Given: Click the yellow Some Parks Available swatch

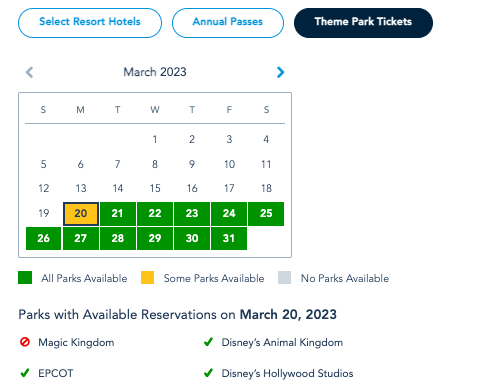Looking at the screenshot, I should pyautogui.click(x=147, y=277).
